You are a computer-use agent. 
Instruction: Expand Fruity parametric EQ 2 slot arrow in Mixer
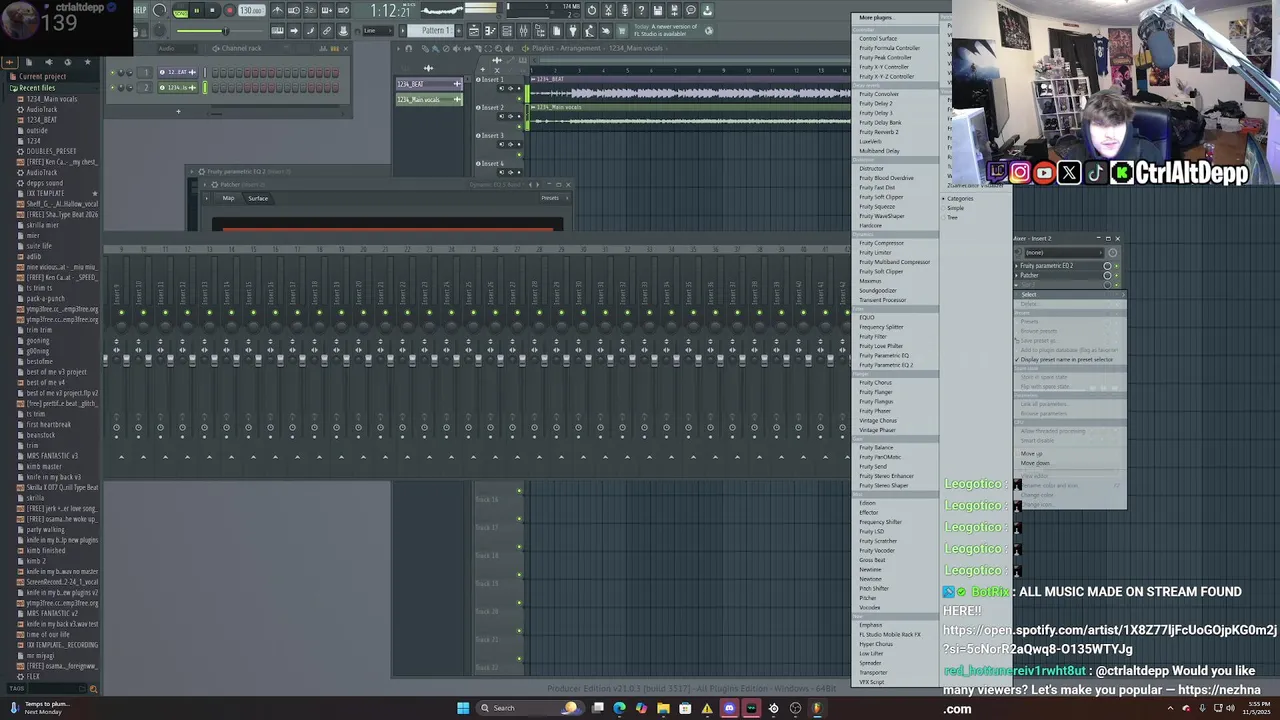tap(1017, 266)
